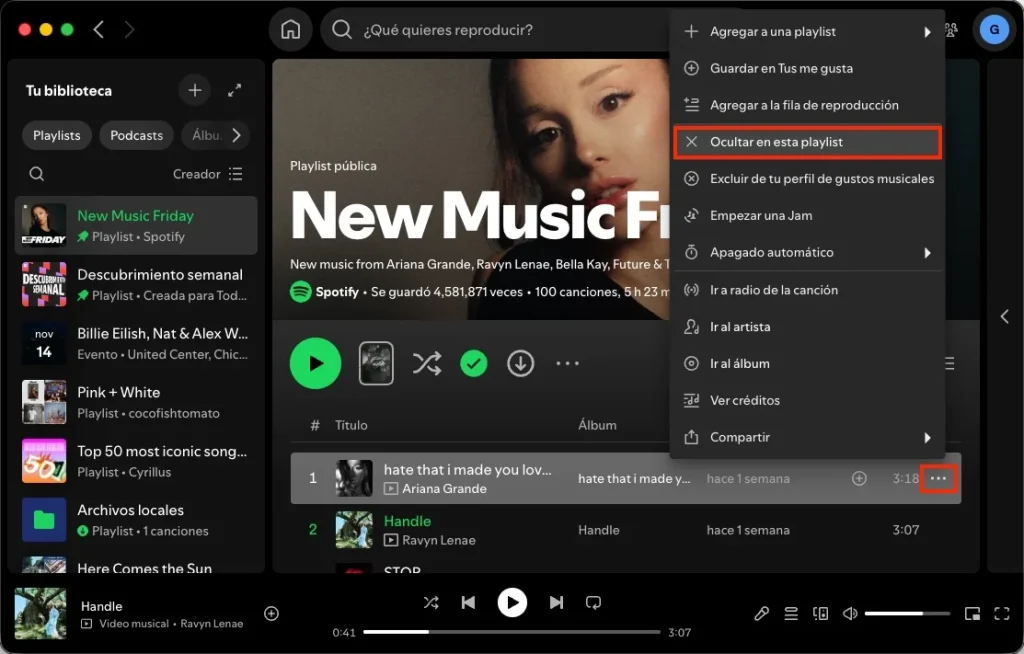The height and width of the screenshot is (654, 1024).
Task: Choose Agregar a una playlist
Action: coord(807,31)
